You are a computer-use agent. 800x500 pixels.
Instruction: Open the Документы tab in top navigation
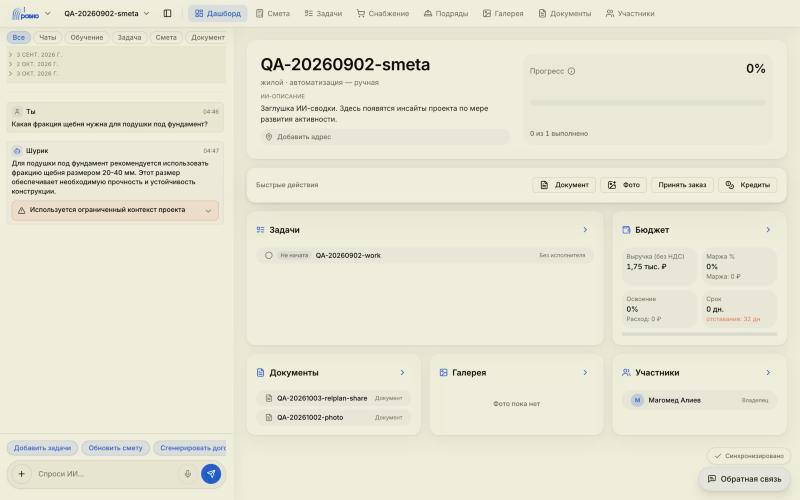[565, 13]
